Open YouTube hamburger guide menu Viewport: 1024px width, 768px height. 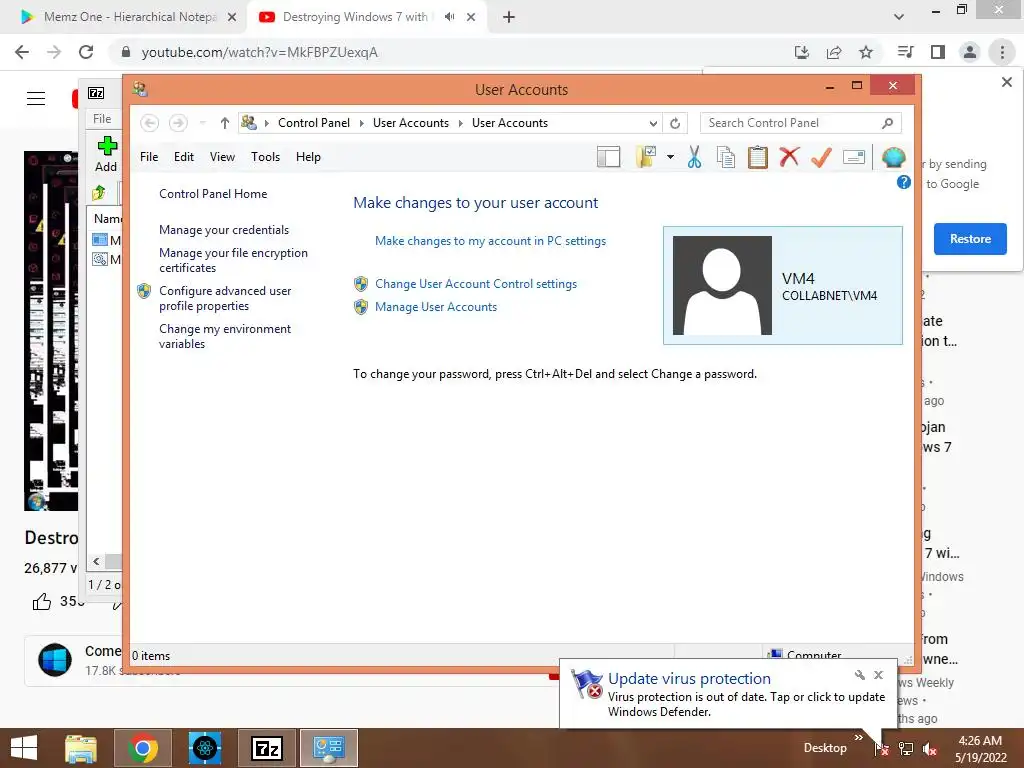pyautogui.click(x=36, y=99)
